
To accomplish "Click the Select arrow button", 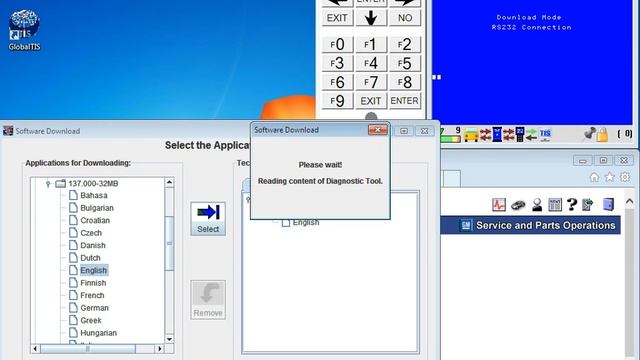I will click(x=208, y=219).
